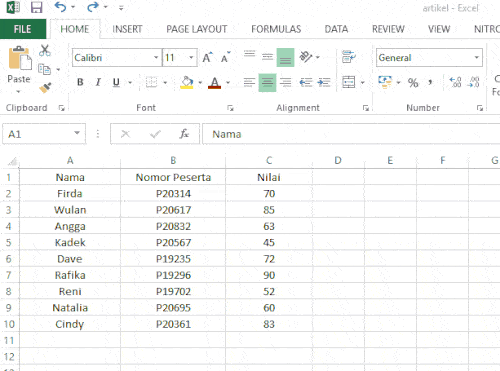Screen dimensions: 500x371
Task: Switch to the INSERT tab
Action: pos(127,29)
